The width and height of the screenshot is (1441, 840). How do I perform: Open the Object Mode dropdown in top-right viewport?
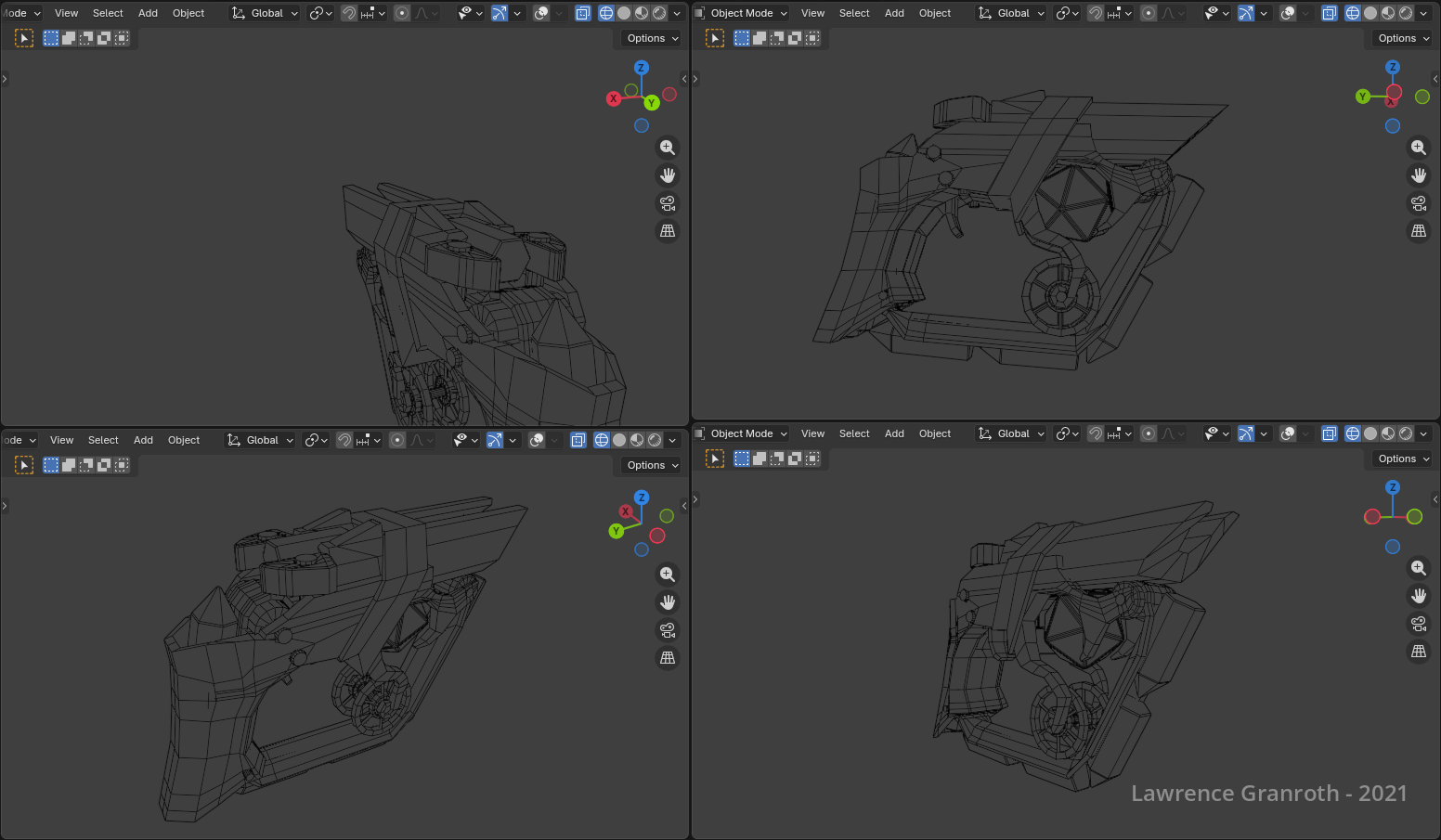742,13
